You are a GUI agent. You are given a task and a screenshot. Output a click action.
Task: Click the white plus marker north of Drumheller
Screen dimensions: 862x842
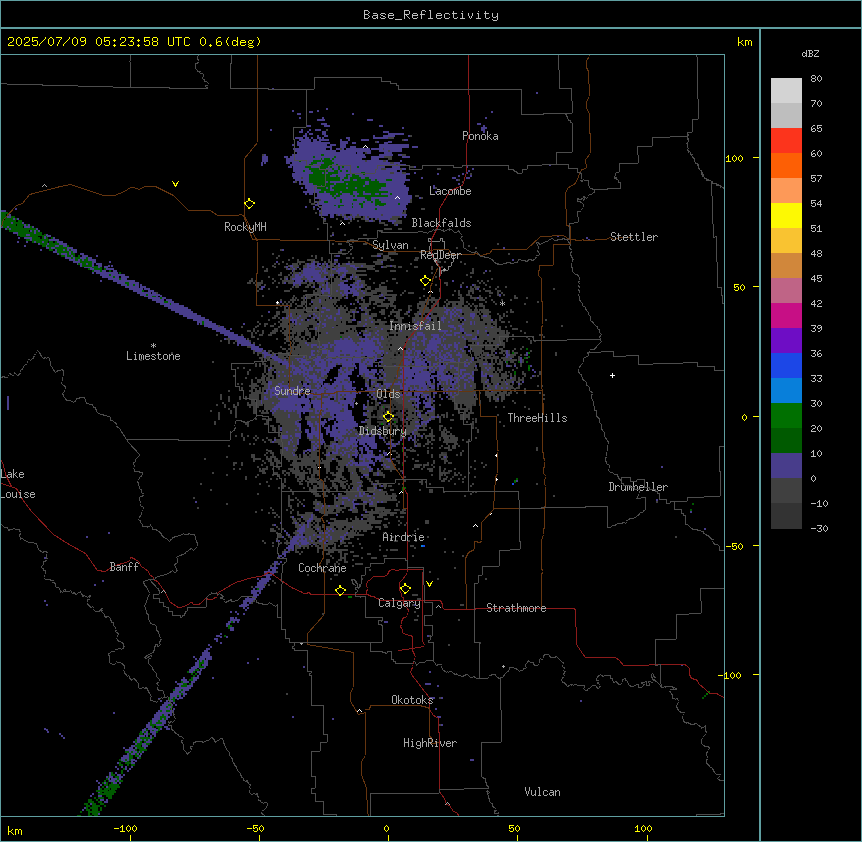[612, 375]
